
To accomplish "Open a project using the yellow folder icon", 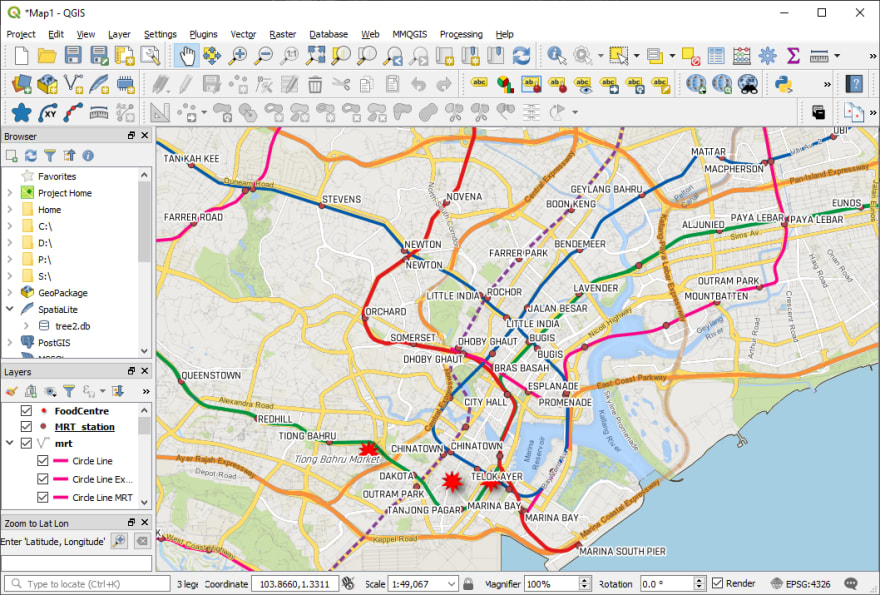I will pyautogui.click(x=47, y=56).
